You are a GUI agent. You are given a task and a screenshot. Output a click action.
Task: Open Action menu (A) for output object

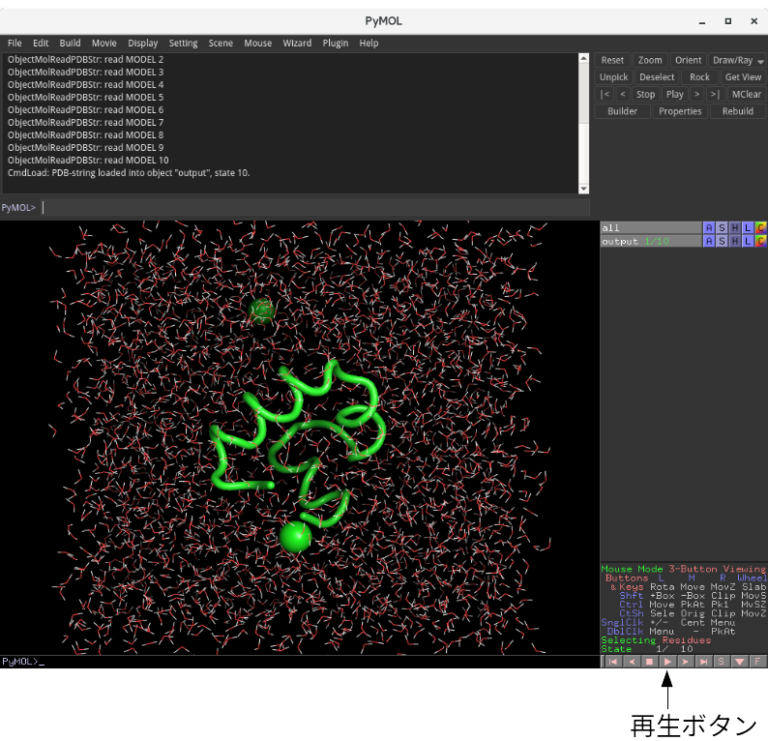(x=709, y=241)
